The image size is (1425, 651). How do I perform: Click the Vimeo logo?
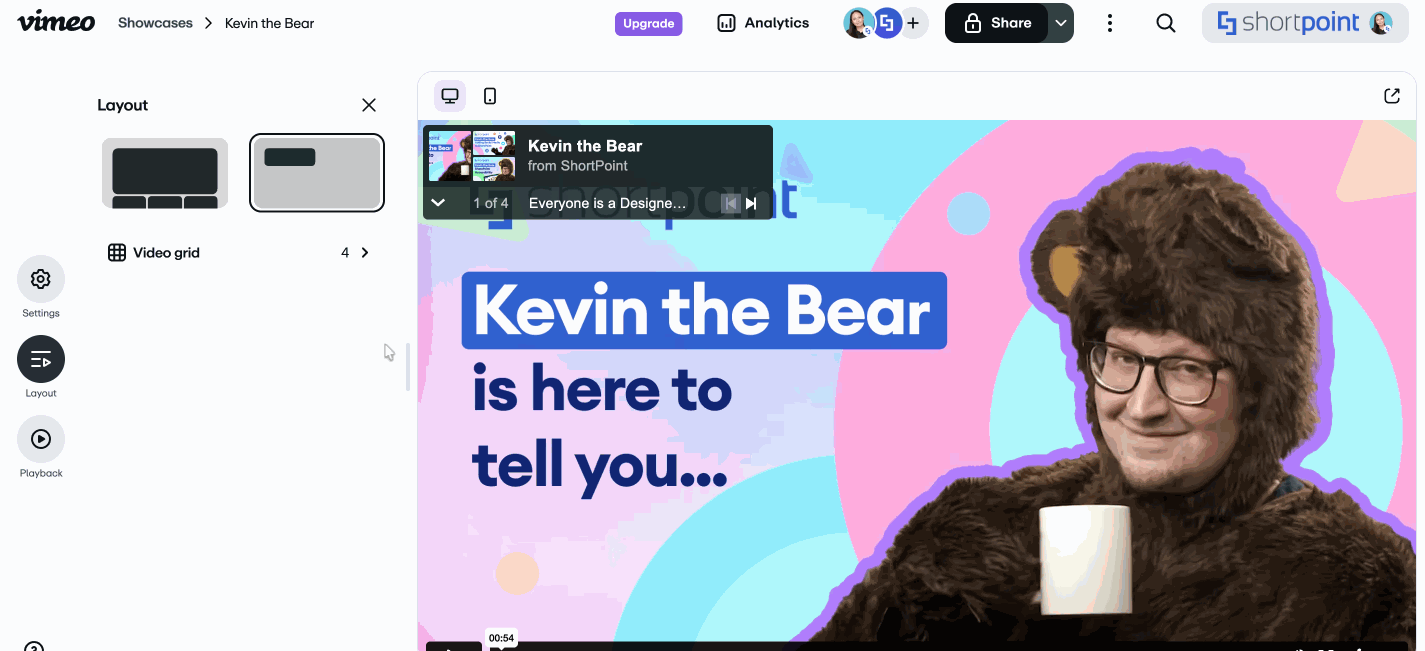point(56,22)
